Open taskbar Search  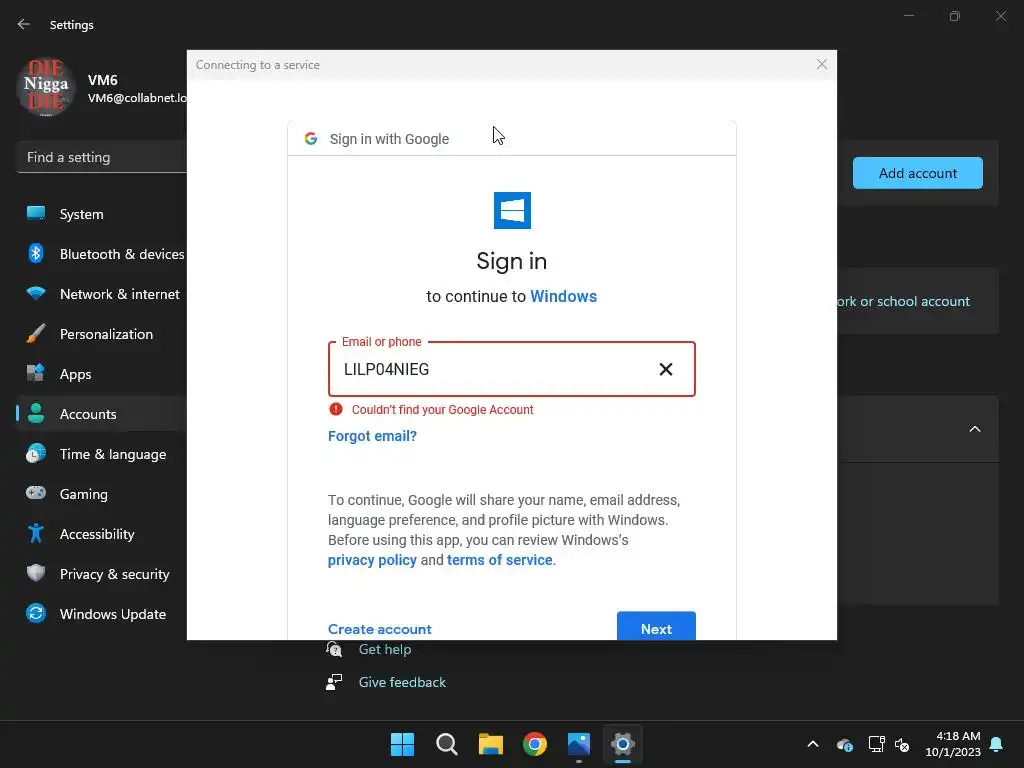click(x=447, y=744)
